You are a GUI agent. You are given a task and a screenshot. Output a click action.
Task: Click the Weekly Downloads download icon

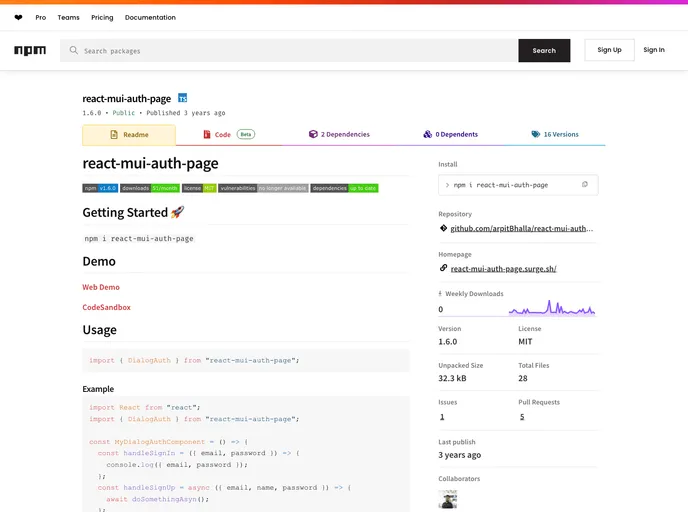440,294
